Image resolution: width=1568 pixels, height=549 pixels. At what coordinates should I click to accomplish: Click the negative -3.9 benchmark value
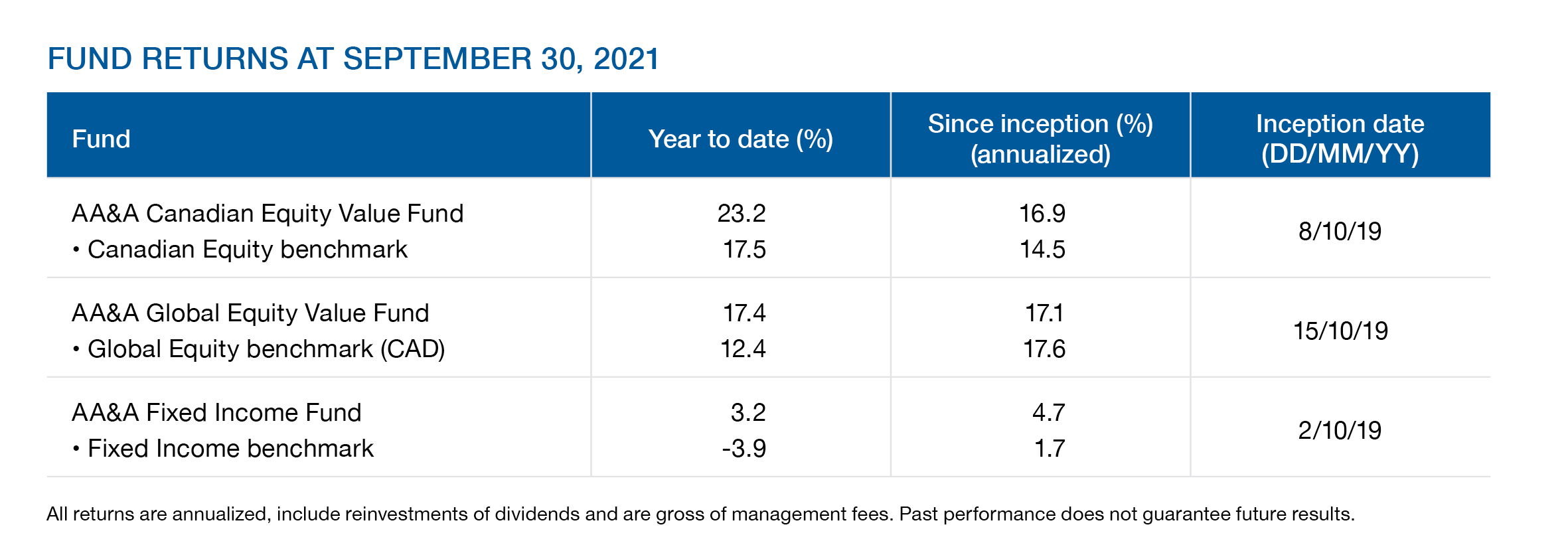pyautogui.click(x=744, y=449)
